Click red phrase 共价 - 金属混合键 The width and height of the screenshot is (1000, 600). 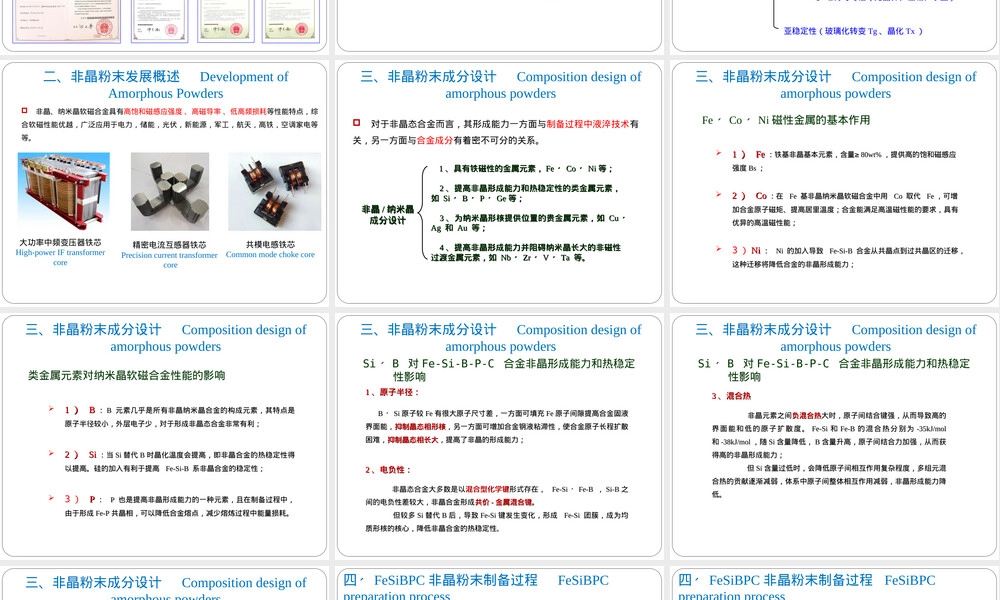pyautogui.click(x=504, y=502)
